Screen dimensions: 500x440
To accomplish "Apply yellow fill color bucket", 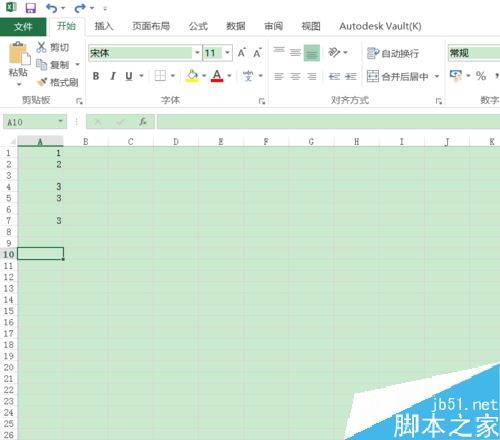I will 192,76.
